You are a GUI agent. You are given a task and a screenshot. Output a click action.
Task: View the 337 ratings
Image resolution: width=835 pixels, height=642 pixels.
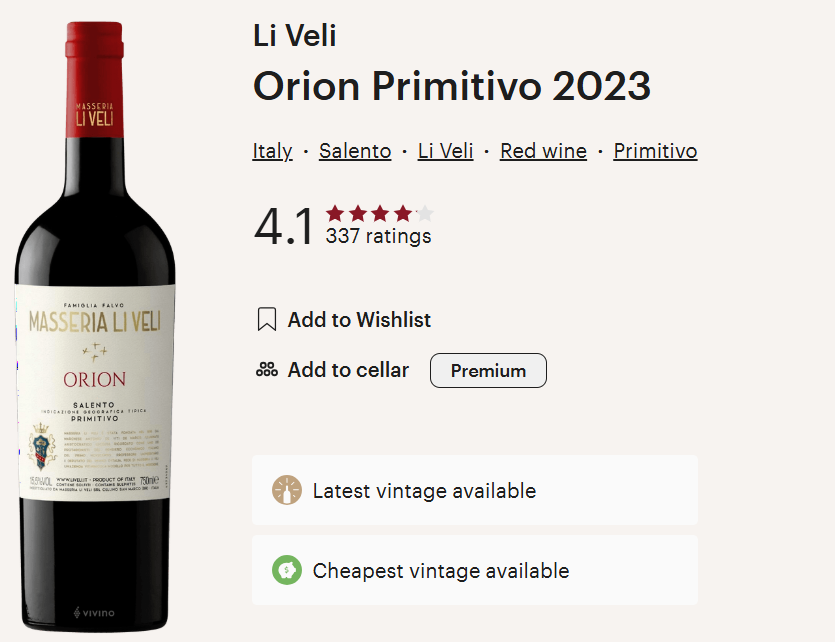pos(377,236)
